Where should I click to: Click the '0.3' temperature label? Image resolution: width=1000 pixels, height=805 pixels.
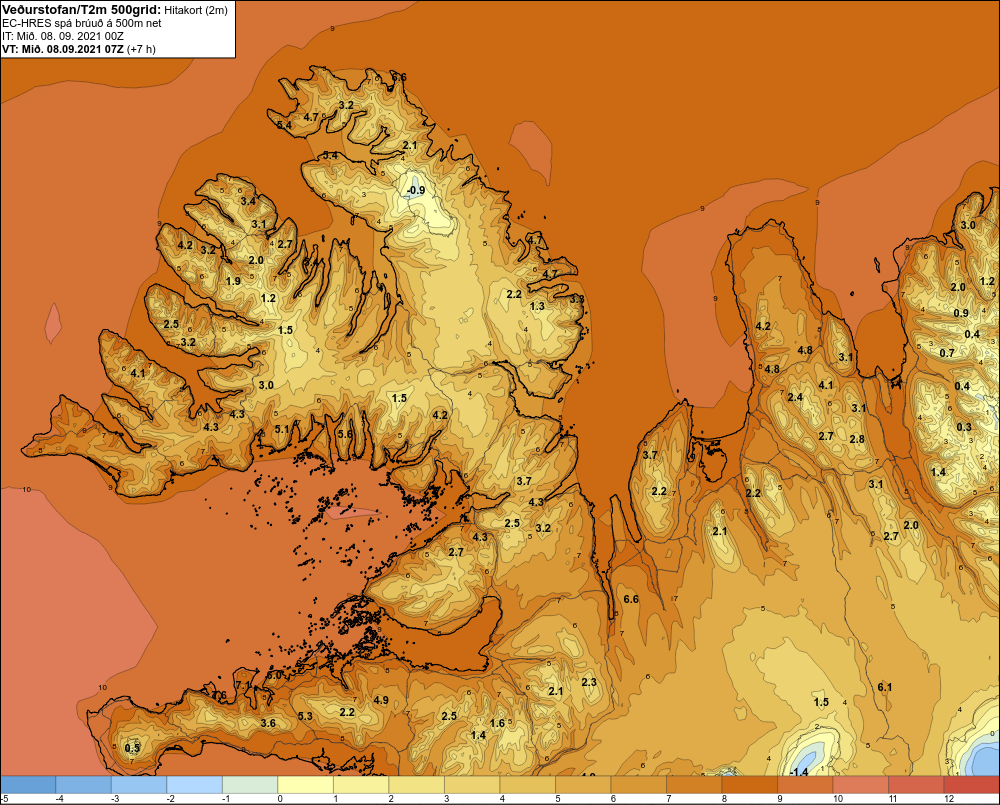coord(964,427)
